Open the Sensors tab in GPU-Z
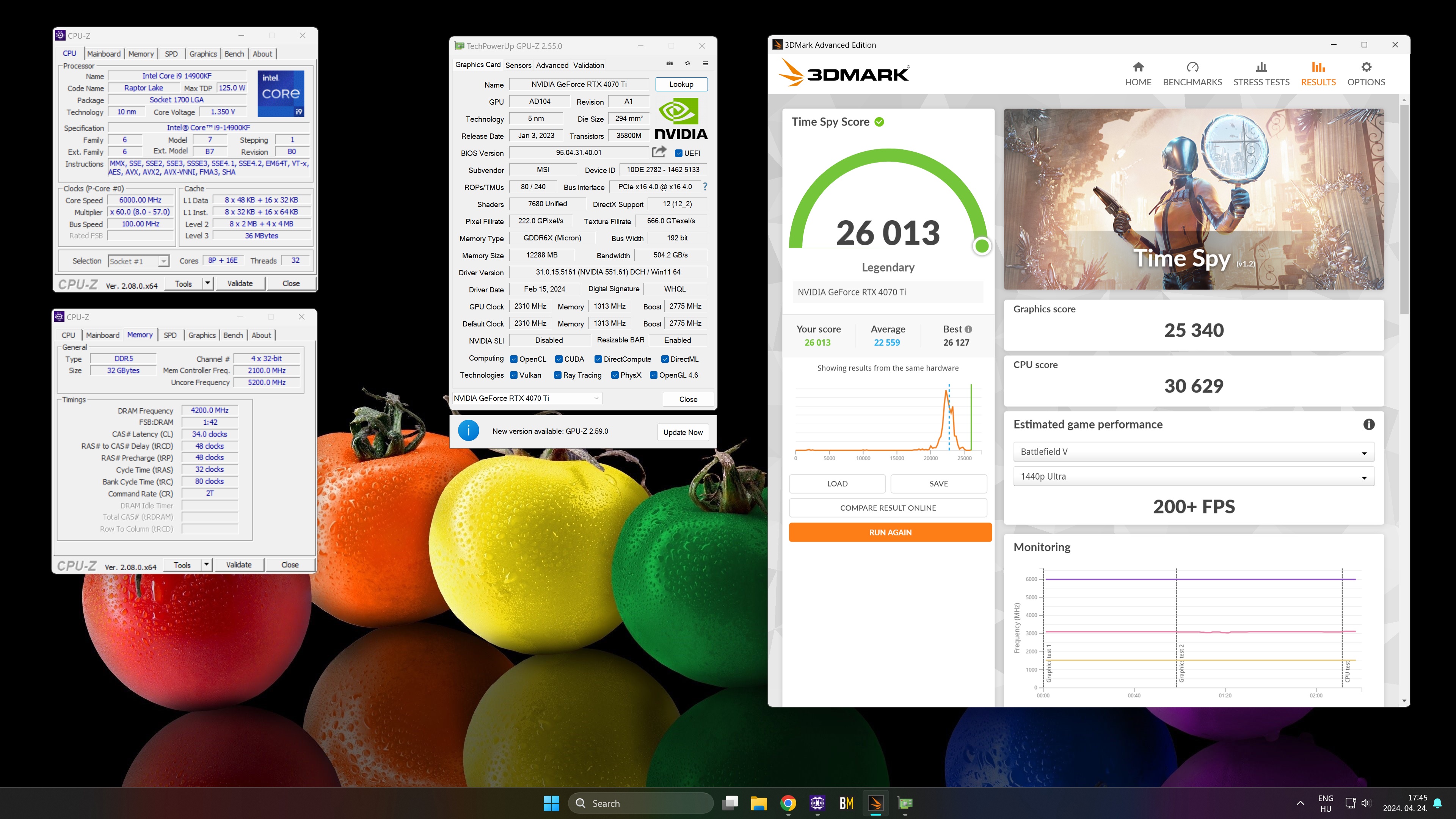1456x819 pixels. tap(518, 65)
